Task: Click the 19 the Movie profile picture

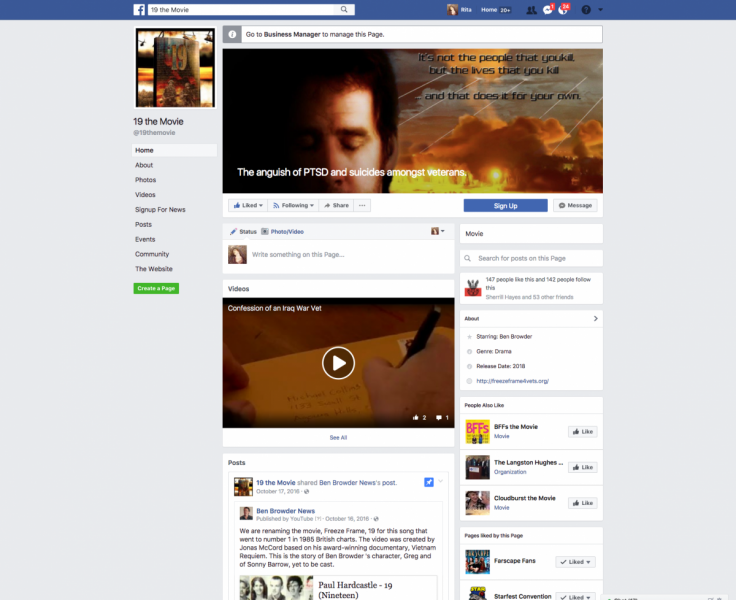Action: click(x=175, y=68)
